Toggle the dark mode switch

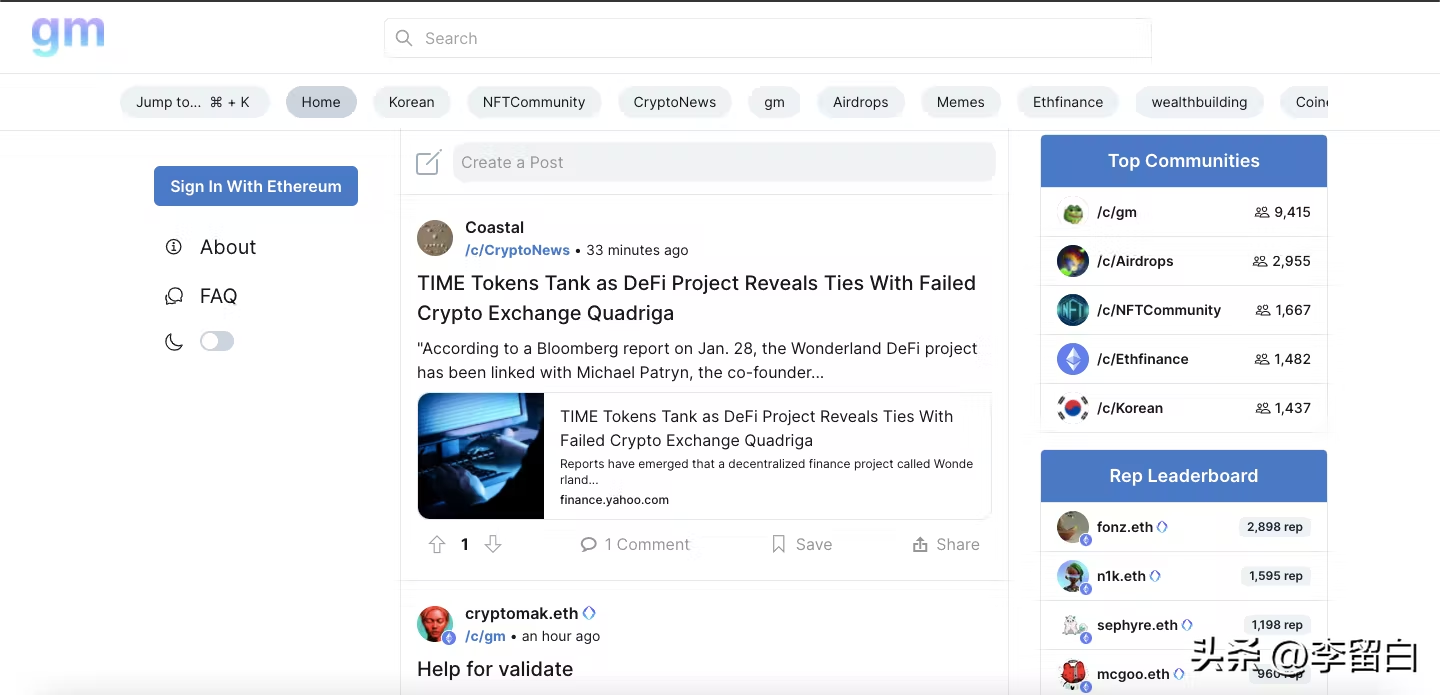click(x=217, y=341)
